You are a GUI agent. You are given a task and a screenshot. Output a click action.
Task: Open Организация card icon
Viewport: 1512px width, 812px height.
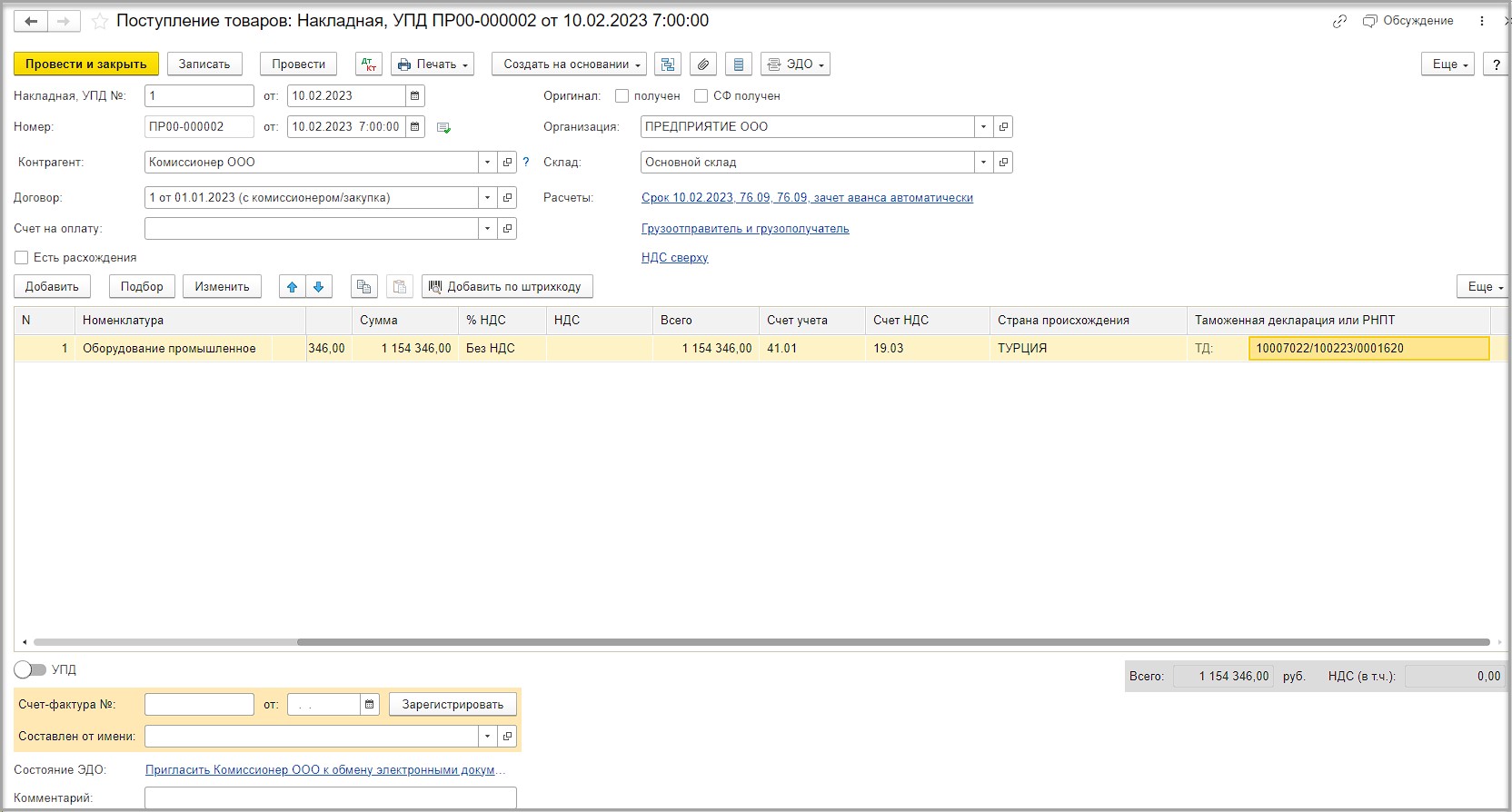1003,126
